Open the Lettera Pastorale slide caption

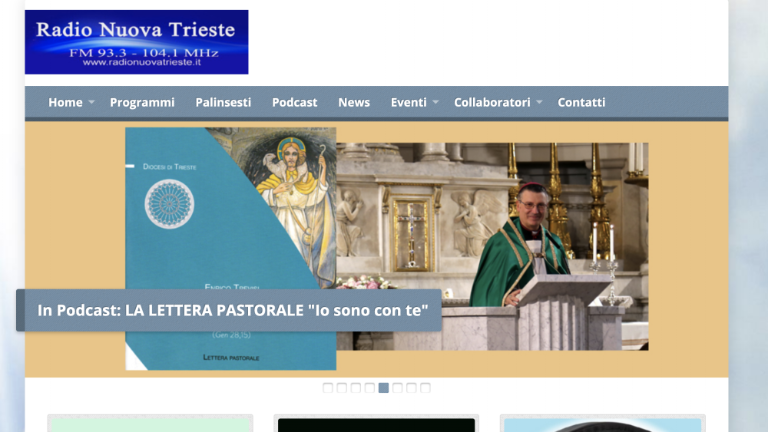[228, 311]
